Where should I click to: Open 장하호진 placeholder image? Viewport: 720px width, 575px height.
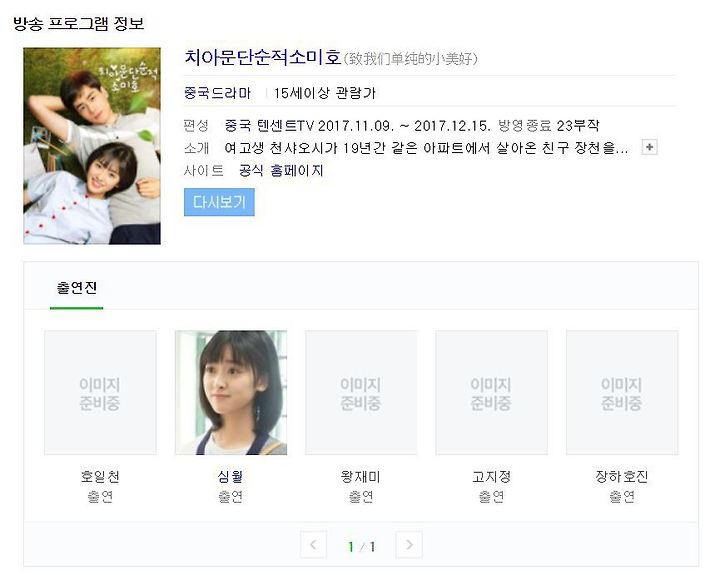tap(622, 393)
